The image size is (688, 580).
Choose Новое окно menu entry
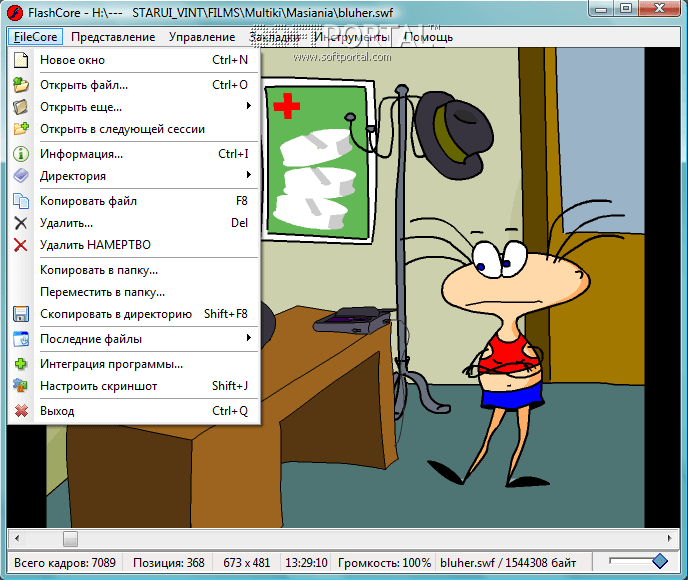click(x=134, y=60)
